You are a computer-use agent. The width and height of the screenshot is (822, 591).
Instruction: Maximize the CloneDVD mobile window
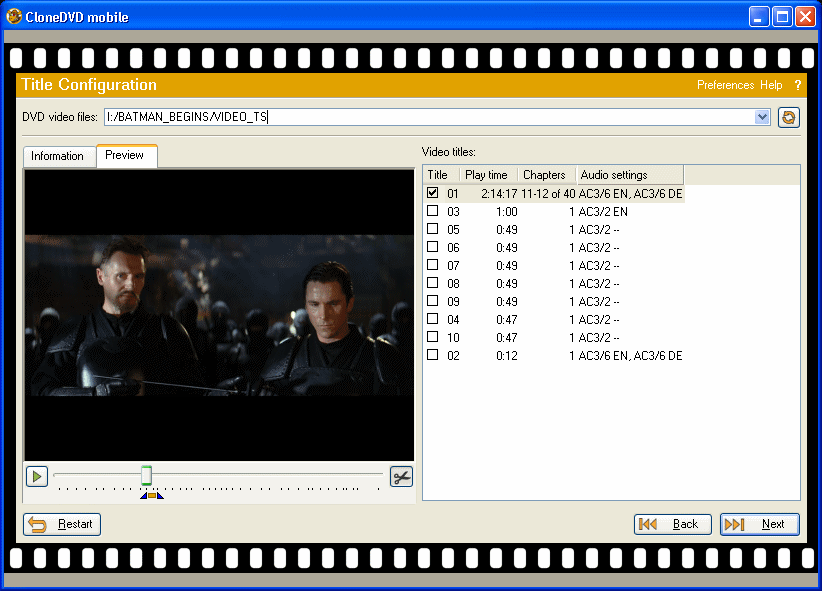[782, 17]
